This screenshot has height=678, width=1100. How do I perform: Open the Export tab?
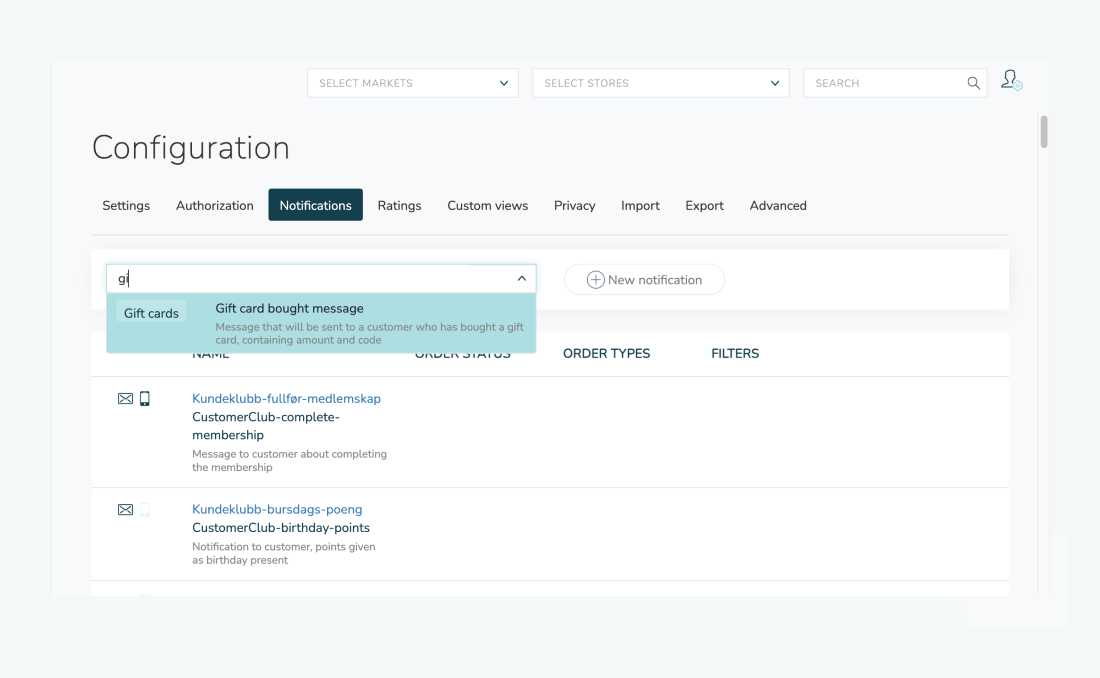pyautogui.click(x=704, y=206)
